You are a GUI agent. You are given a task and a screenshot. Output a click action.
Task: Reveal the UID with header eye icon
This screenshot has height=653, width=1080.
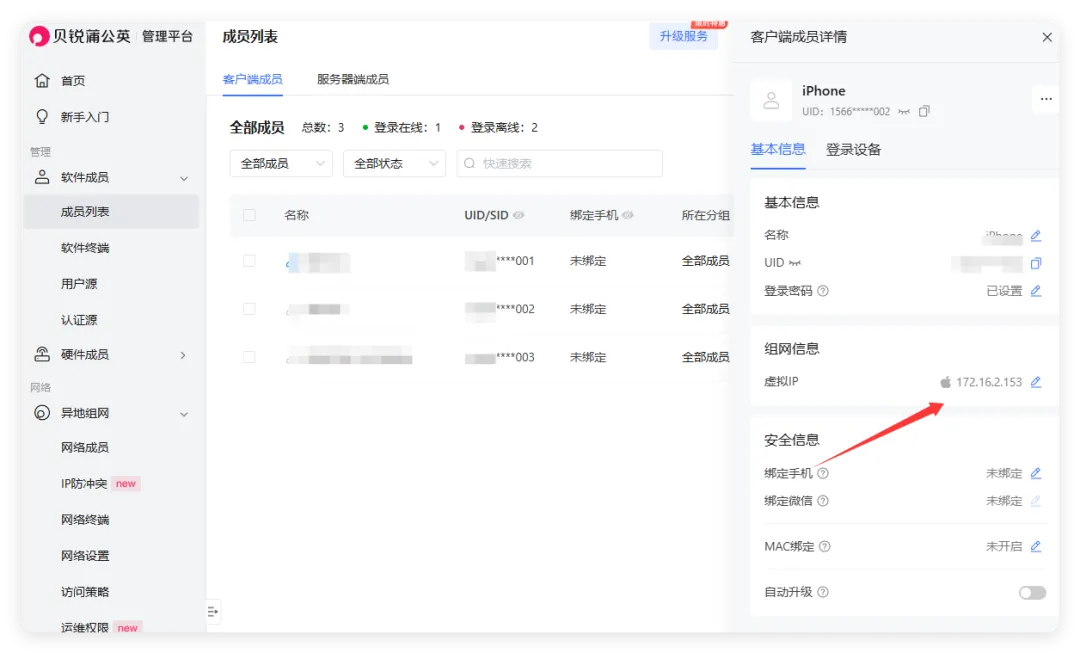[904, 112]
